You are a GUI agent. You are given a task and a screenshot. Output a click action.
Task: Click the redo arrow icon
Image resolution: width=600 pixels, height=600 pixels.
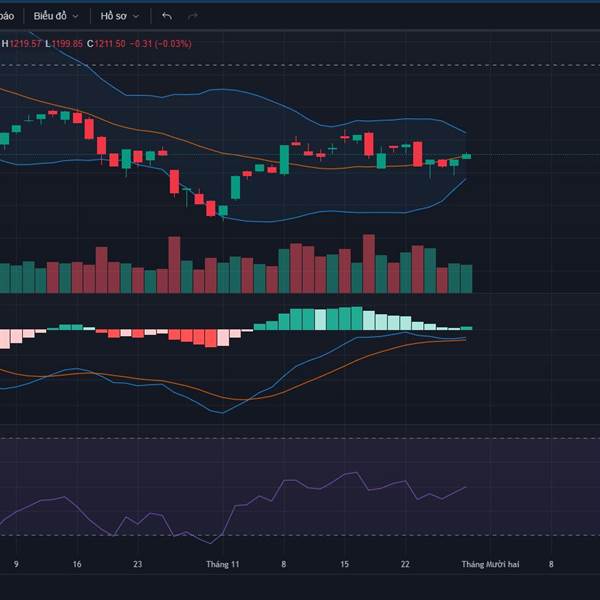point(192,16)
